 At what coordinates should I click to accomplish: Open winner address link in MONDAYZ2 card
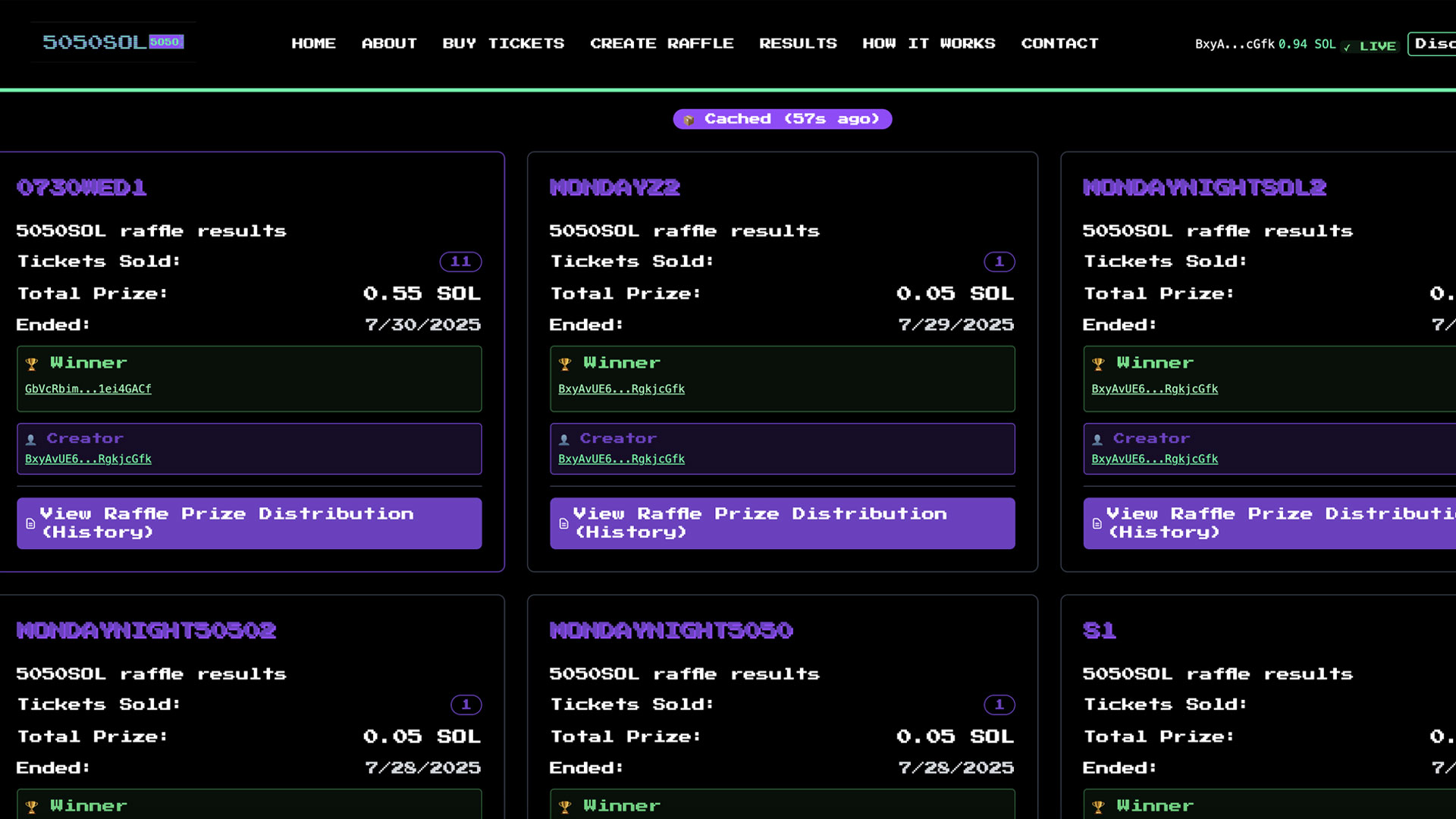621,388
